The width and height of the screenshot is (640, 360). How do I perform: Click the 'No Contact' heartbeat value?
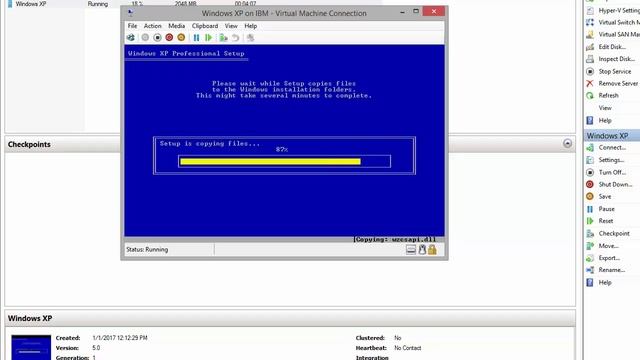coord(407,348)
